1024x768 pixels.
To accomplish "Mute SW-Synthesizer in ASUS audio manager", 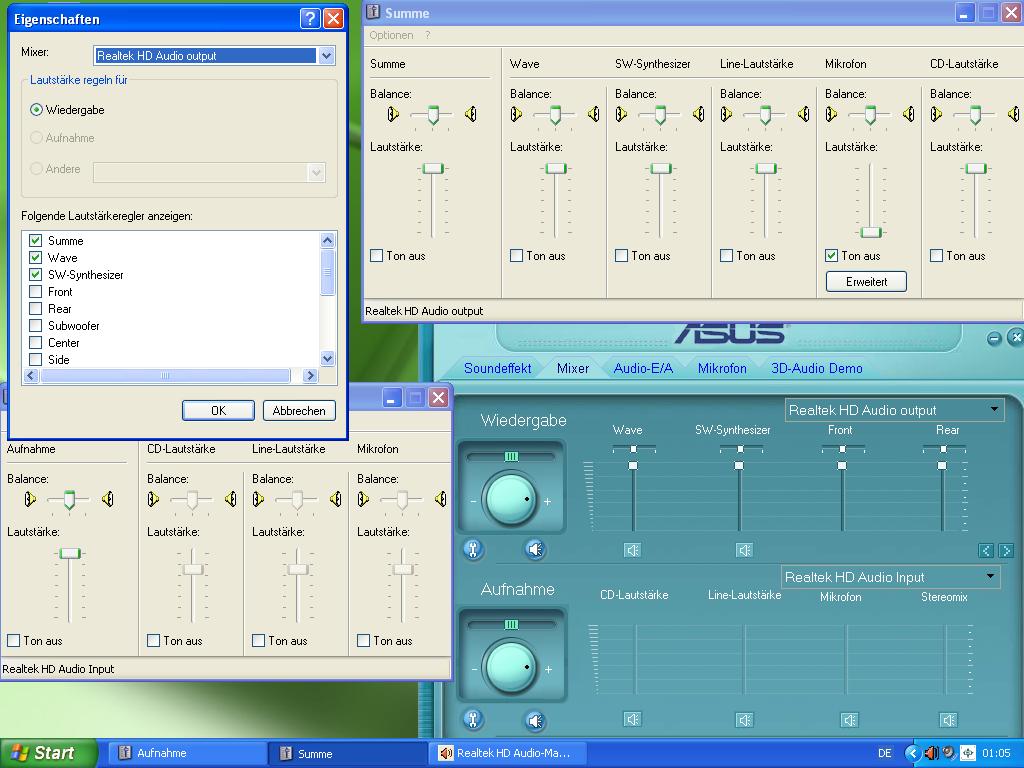I will [x=744, y=550].
